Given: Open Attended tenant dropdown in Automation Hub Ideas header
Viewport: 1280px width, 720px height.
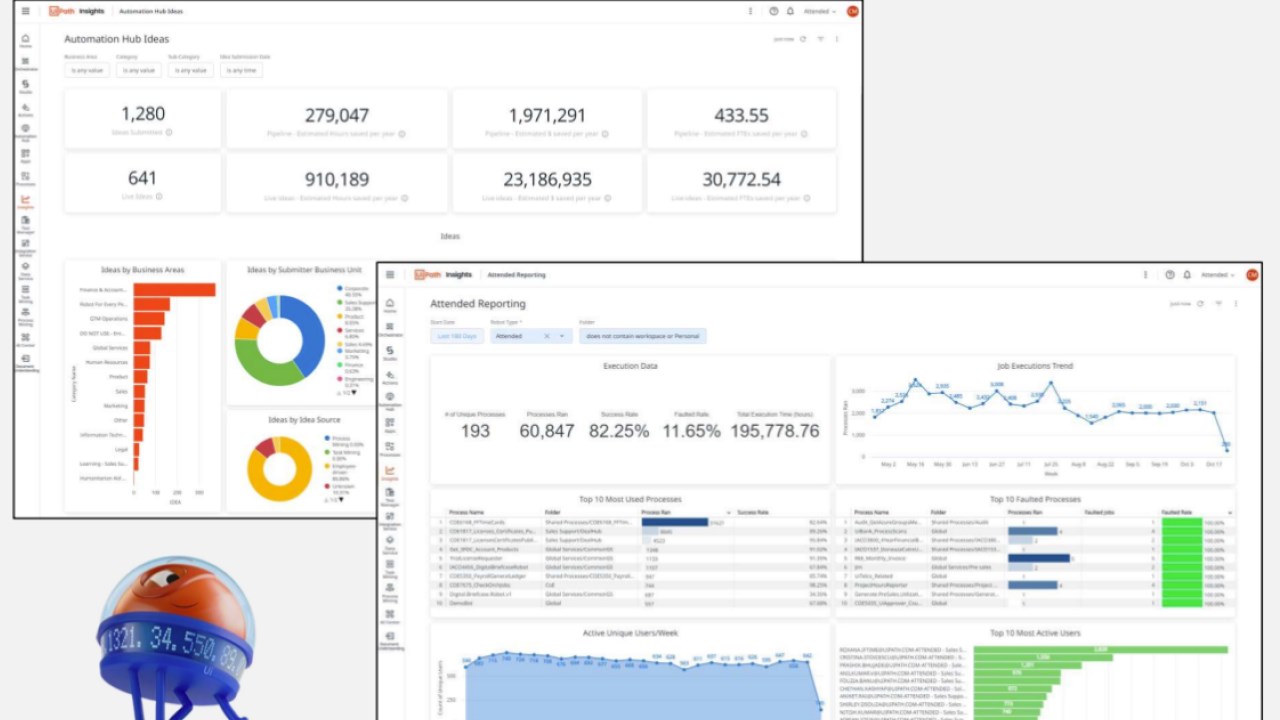Looking at the screenshot, I should (820, 11).
